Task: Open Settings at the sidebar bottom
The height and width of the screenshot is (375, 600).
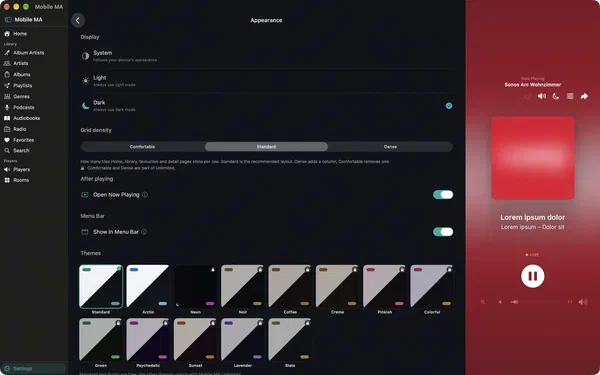Action: (33, 368)
